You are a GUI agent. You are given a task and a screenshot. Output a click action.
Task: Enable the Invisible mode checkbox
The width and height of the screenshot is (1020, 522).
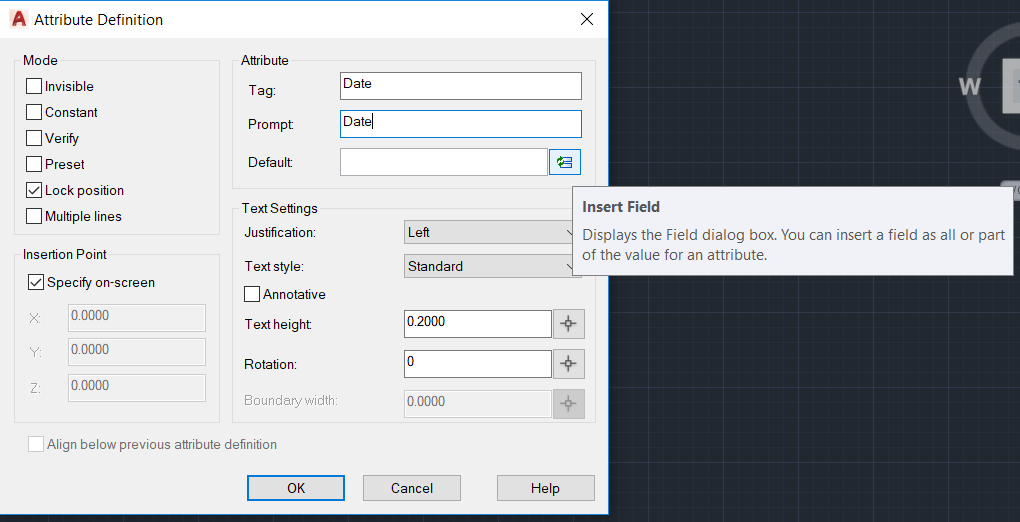click(34, 87)
